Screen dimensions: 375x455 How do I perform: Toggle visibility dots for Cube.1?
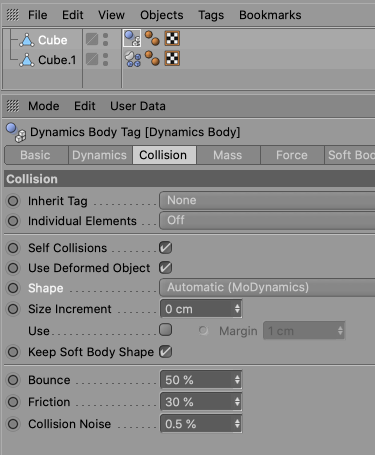click(x=105, y=60)
